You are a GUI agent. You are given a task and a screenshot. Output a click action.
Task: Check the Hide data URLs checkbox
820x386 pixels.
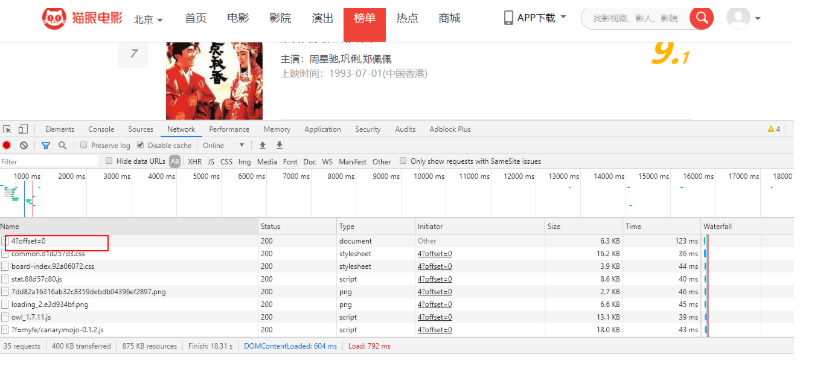[109, 161]
